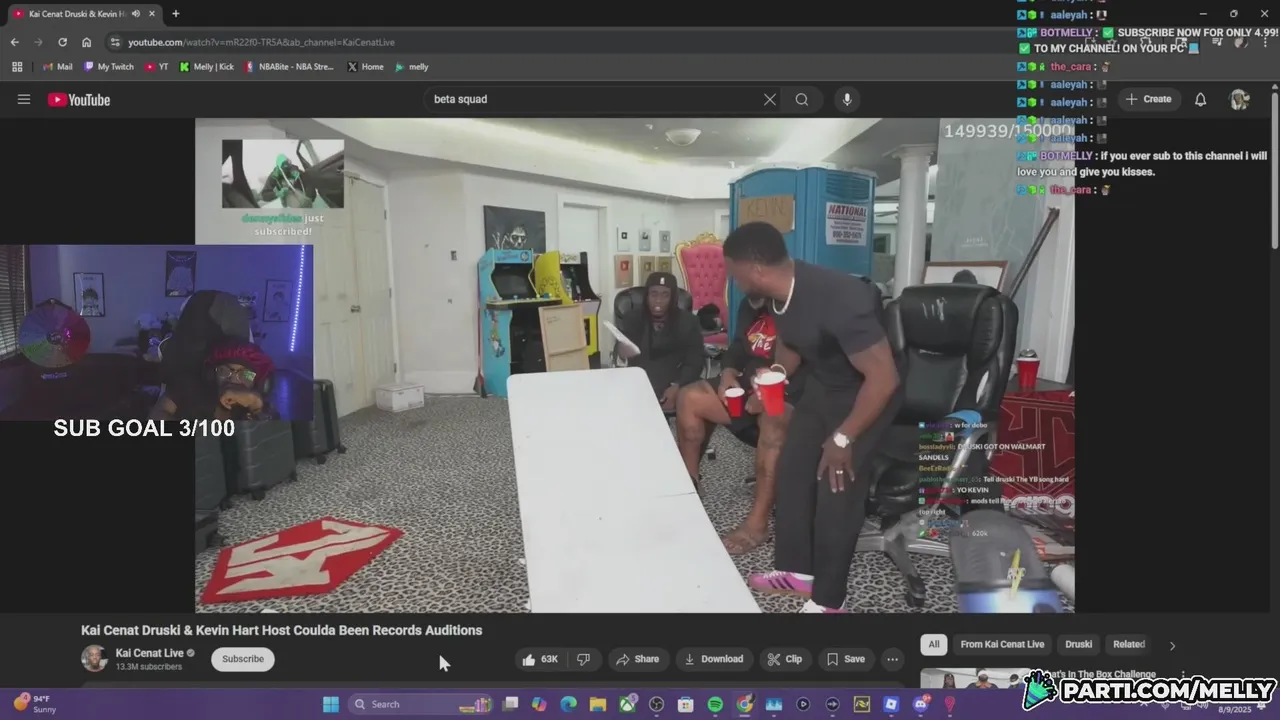The image size is (1280, 720).
Task: Open Roblox from the taskbar
Action: [x=891, y=704]
